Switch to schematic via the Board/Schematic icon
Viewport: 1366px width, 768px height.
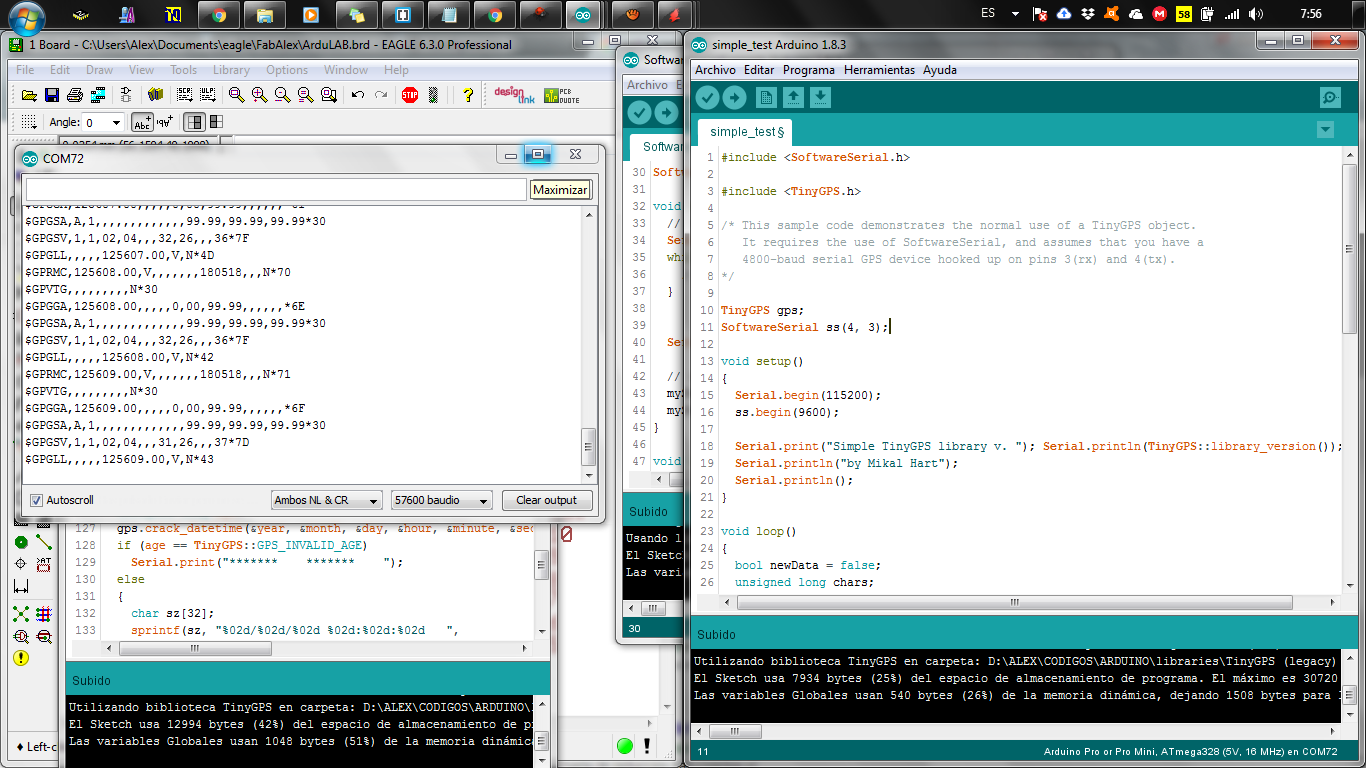(126, 95)
